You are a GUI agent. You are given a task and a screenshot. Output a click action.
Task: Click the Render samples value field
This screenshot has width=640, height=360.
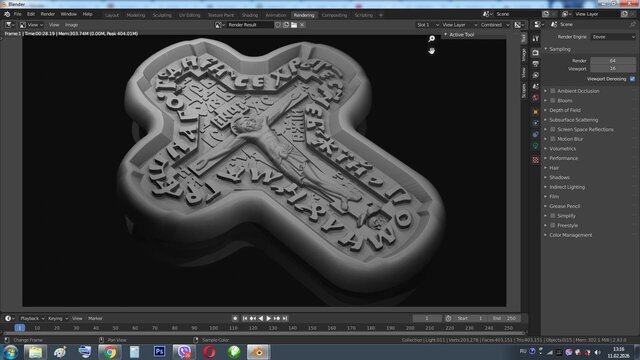[613, 61]
